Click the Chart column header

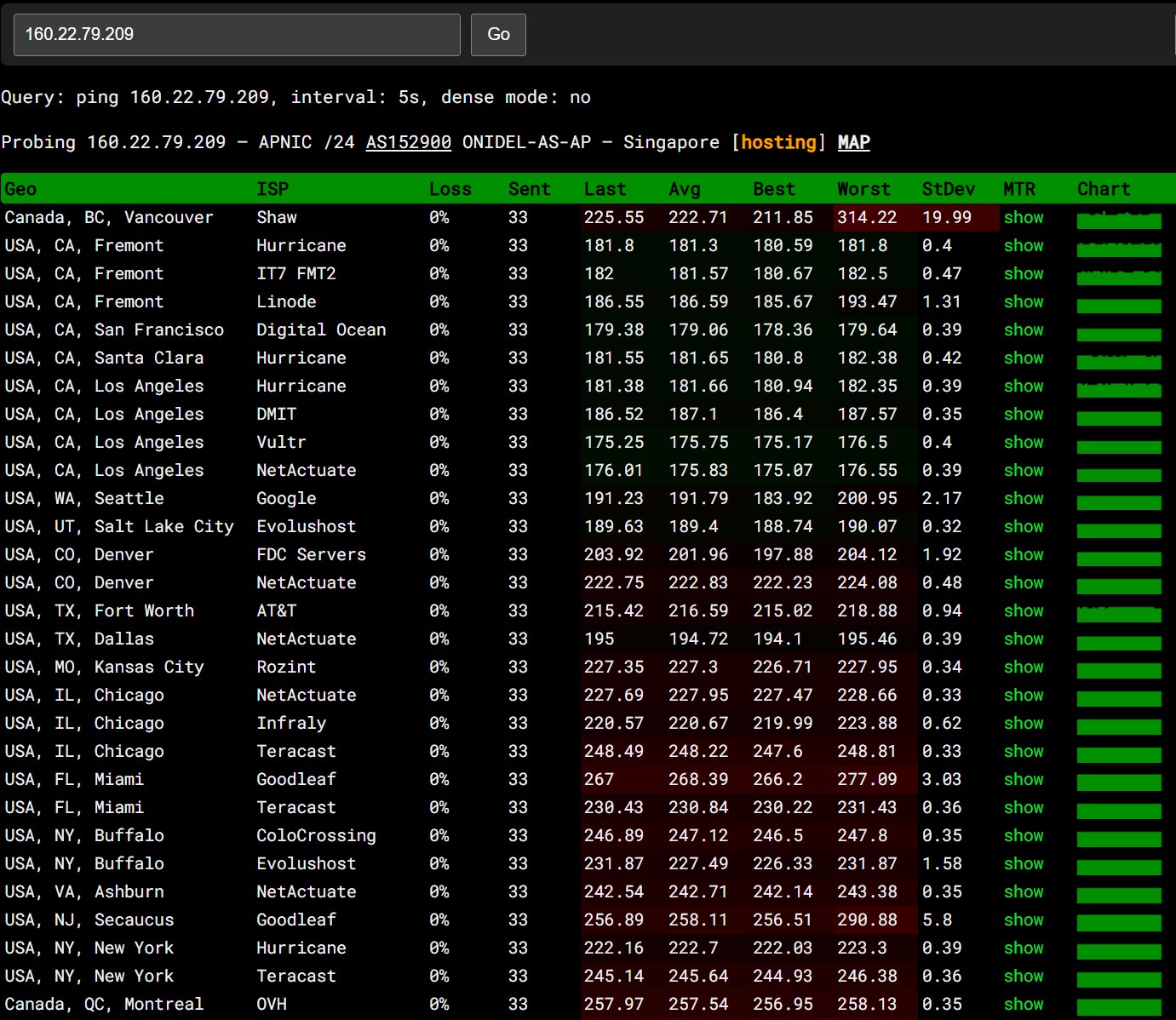pyautogui.click(x=1104, y=189)
